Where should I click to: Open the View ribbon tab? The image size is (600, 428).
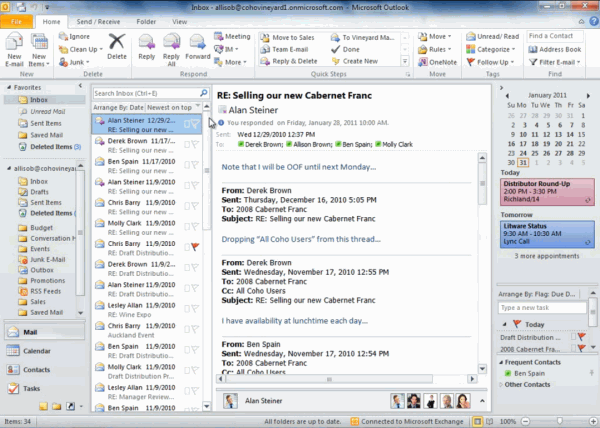pyautogui.click(x=179, y=22)
